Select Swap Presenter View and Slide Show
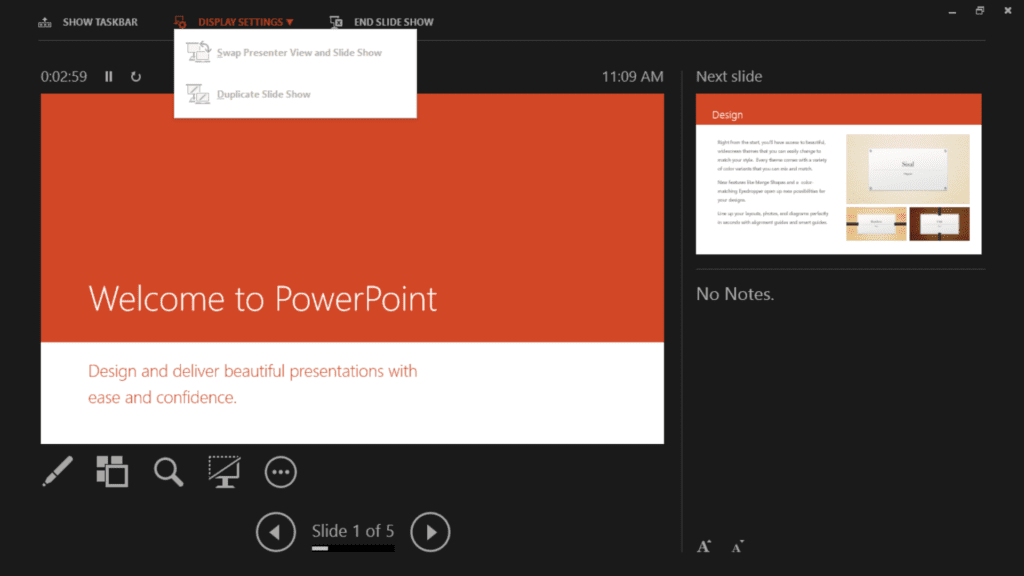This screenshot has height=576, width=1024. point(295,52)
